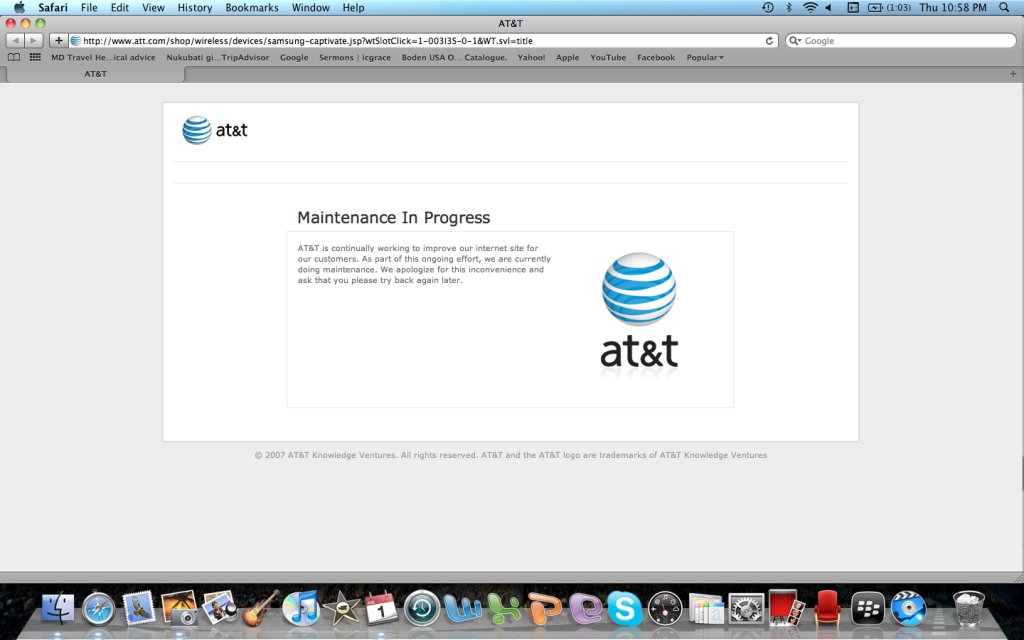1024x640 pixels.
Task: Reload the page with the refresh icon
Action: click(769, 40)
